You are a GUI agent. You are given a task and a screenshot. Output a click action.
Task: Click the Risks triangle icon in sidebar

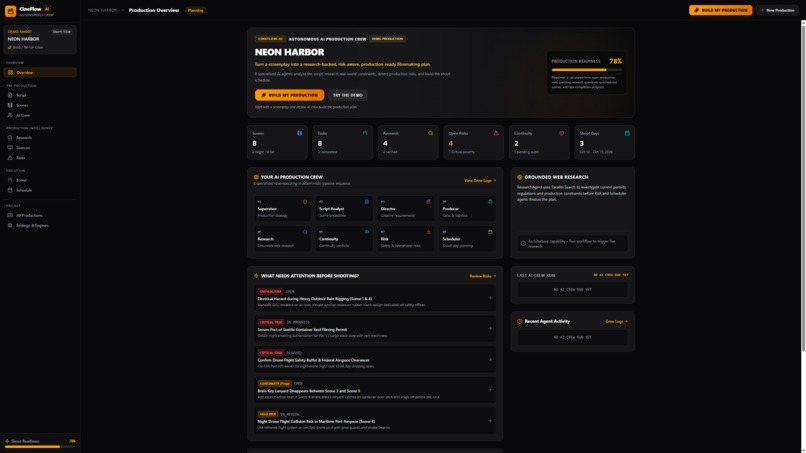click(10, 158)
